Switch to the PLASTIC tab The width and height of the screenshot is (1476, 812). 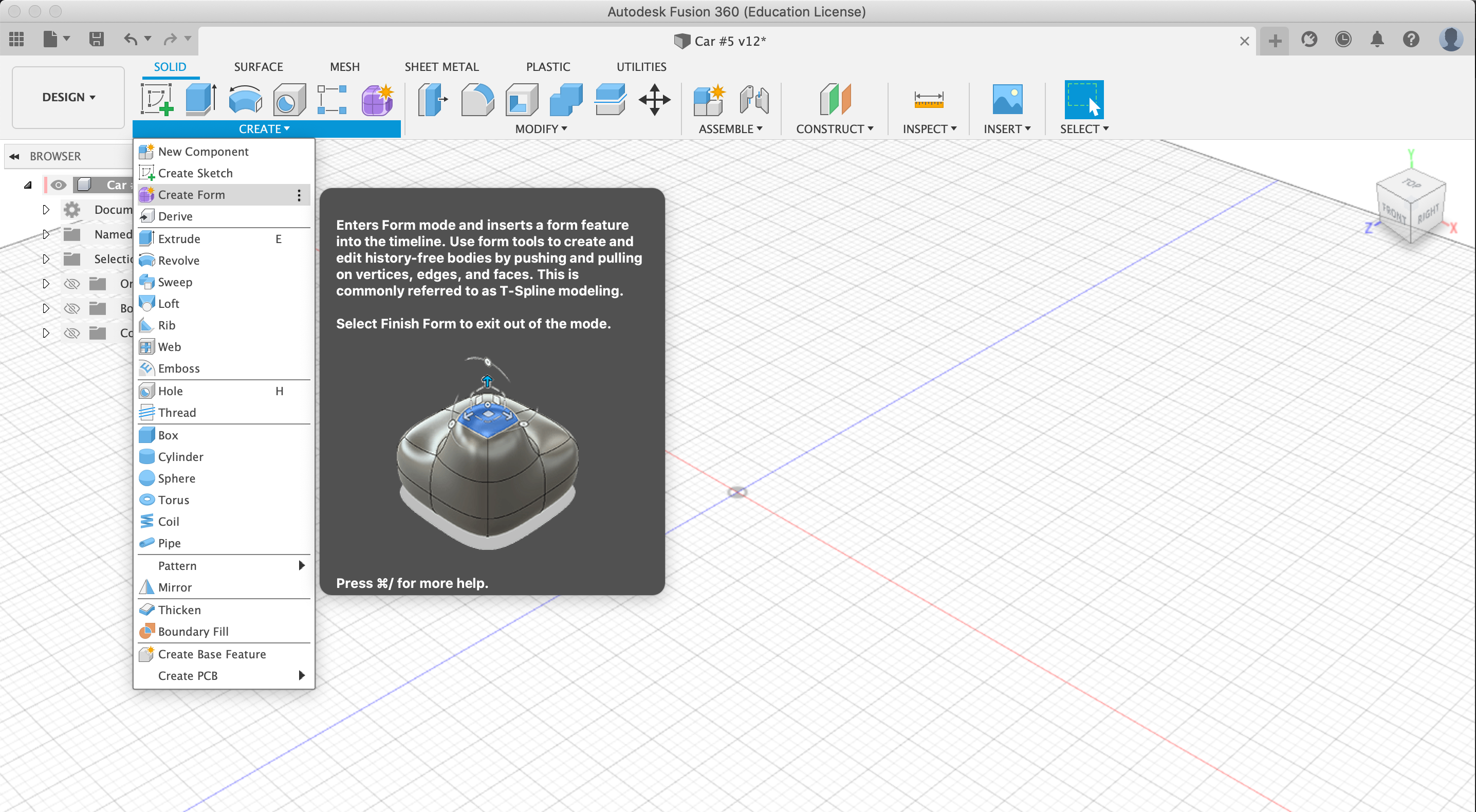tap(548, 66)
